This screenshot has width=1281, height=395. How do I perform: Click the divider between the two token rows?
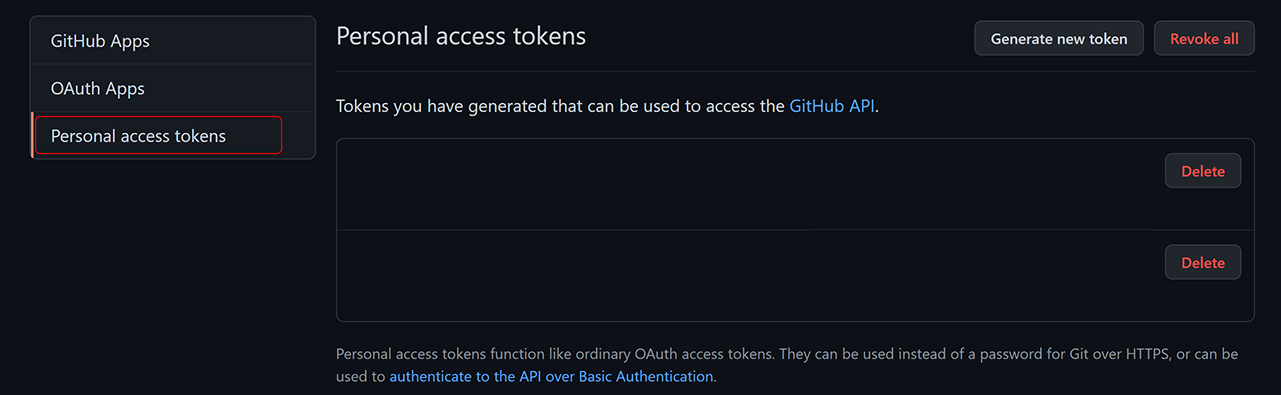tap(795, 230)
